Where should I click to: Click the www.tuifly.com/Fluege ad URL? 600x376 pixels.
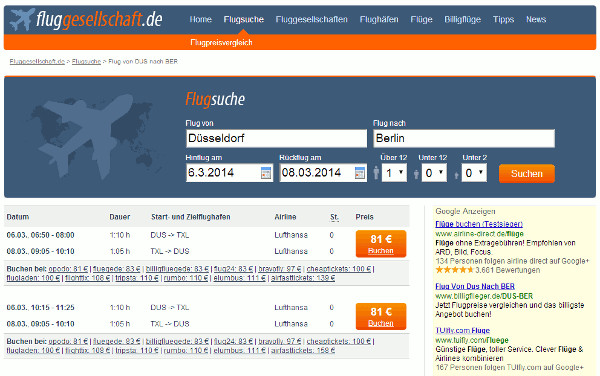tap(472, 340)
